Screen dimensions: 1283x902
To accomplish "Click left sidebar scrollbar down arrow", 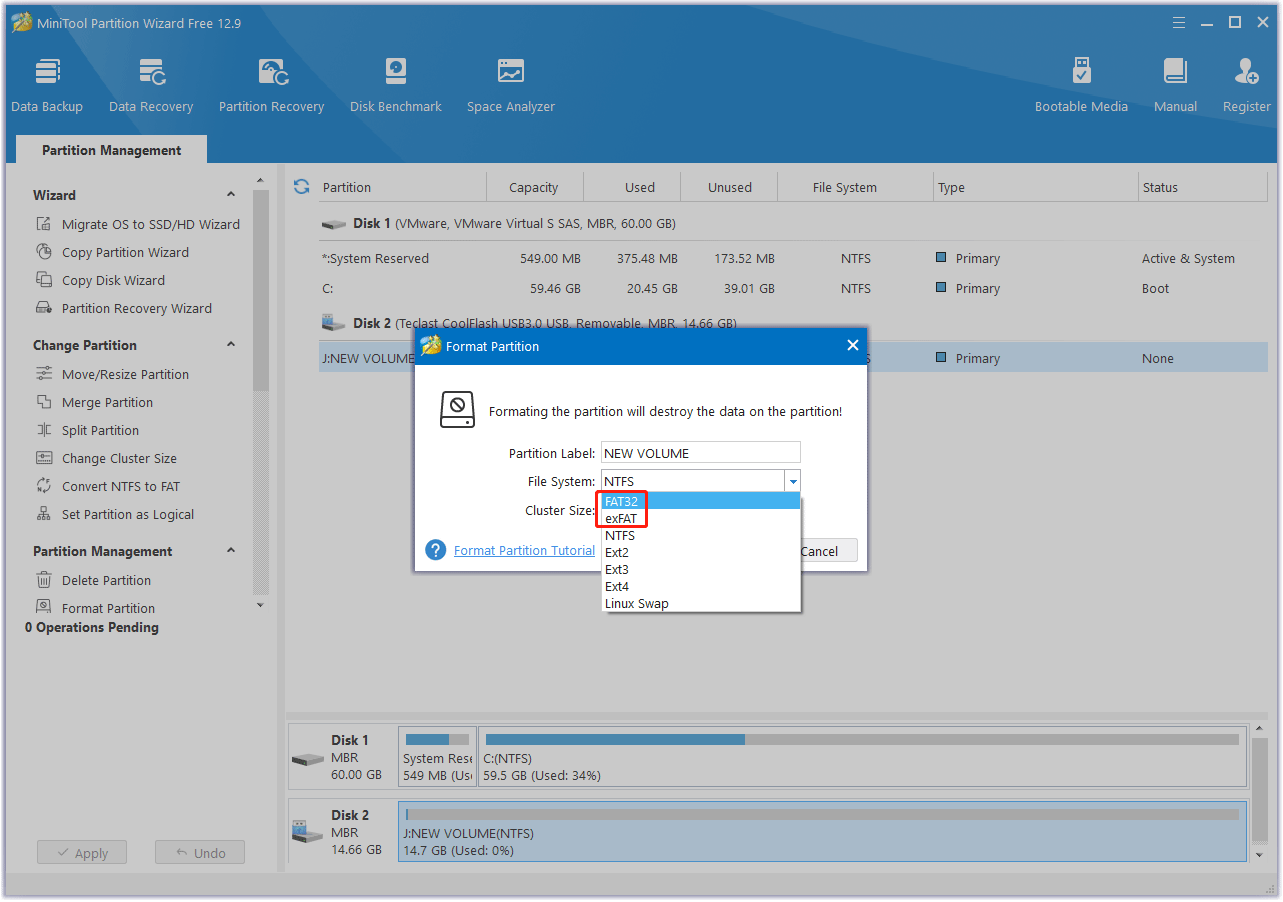I will [x=260, y=605].
